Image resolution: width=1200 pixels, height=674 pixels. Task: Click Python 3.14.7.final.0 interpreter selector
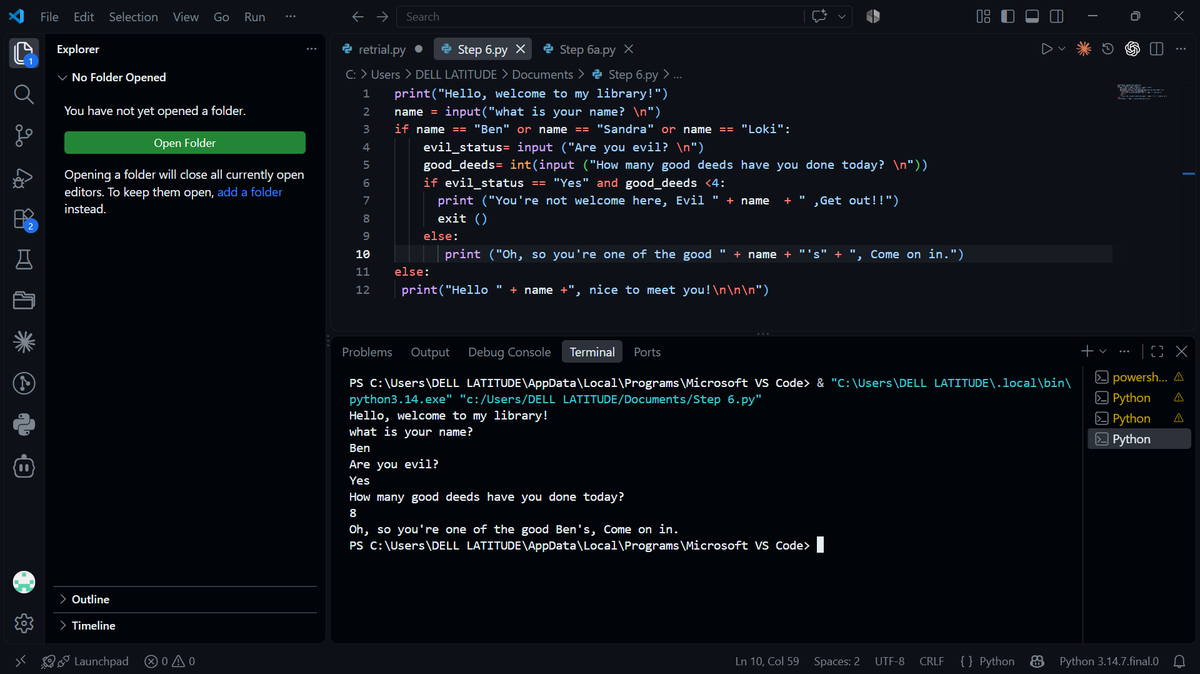pos(1108,661)
